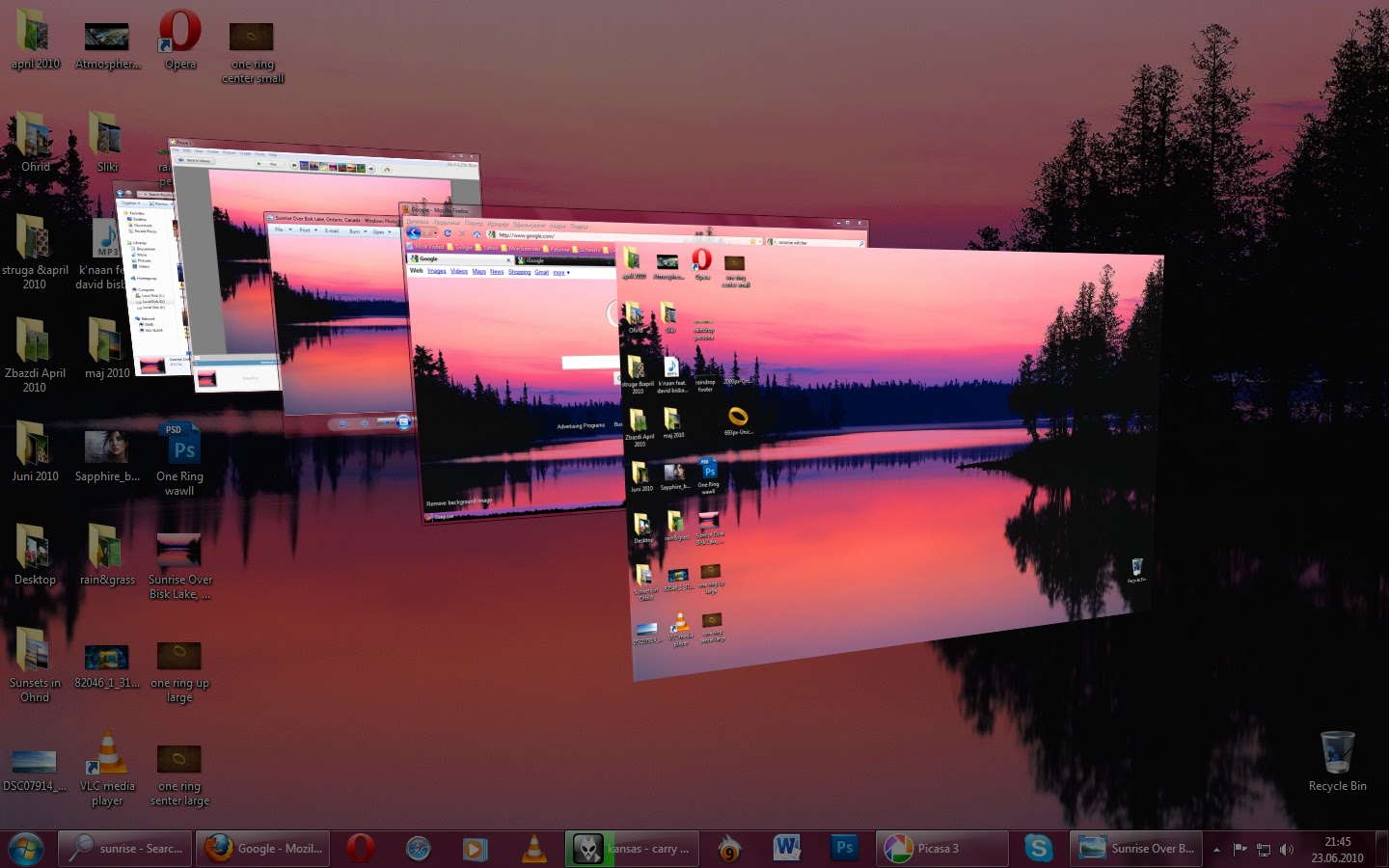Select a thumbnail in Picasa's filmstrip

[333, 166]
